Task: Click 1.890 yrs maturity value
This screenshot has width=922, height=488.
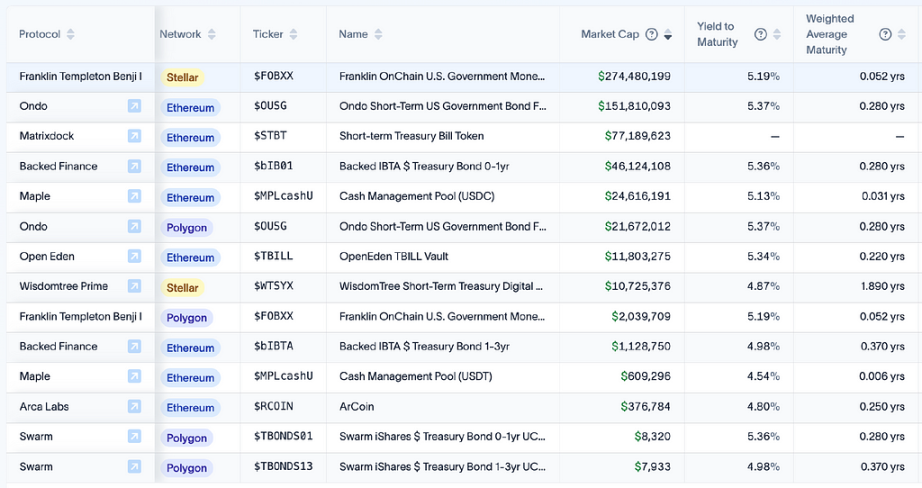Action: coord(882,286)
